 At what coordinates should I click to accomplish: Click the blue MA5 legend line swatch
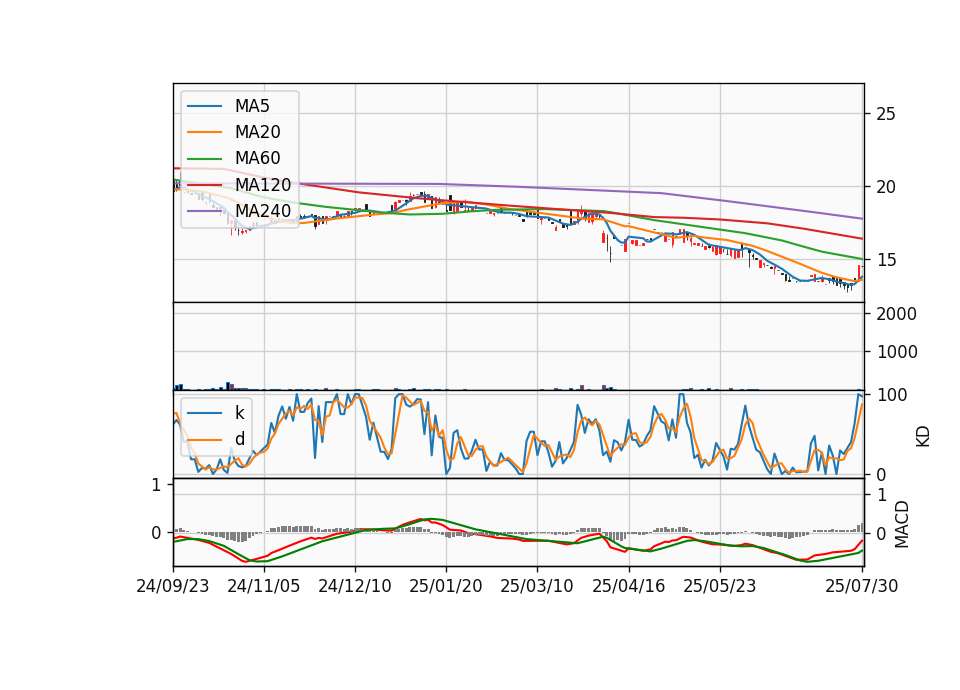coord(204,106)
